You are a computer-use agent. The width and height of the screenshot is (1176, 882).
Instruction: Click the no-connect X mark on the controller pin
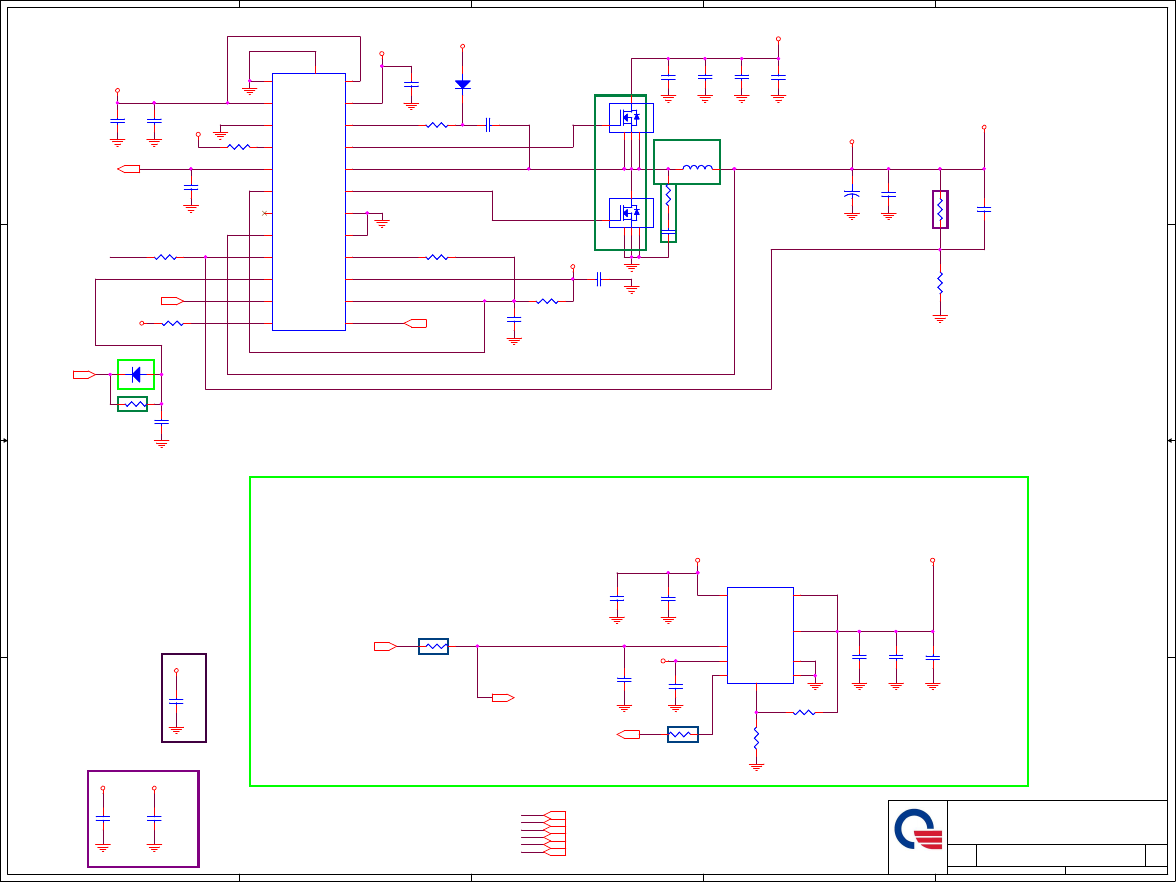pyautogui.click(x=264, y=213)
